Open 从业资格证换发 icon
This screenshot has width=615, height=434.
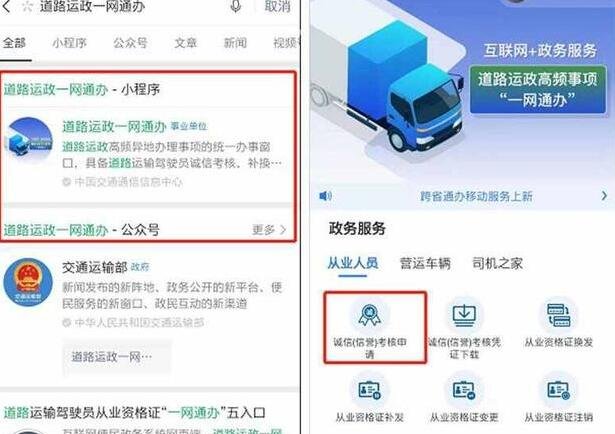(559, 315)
